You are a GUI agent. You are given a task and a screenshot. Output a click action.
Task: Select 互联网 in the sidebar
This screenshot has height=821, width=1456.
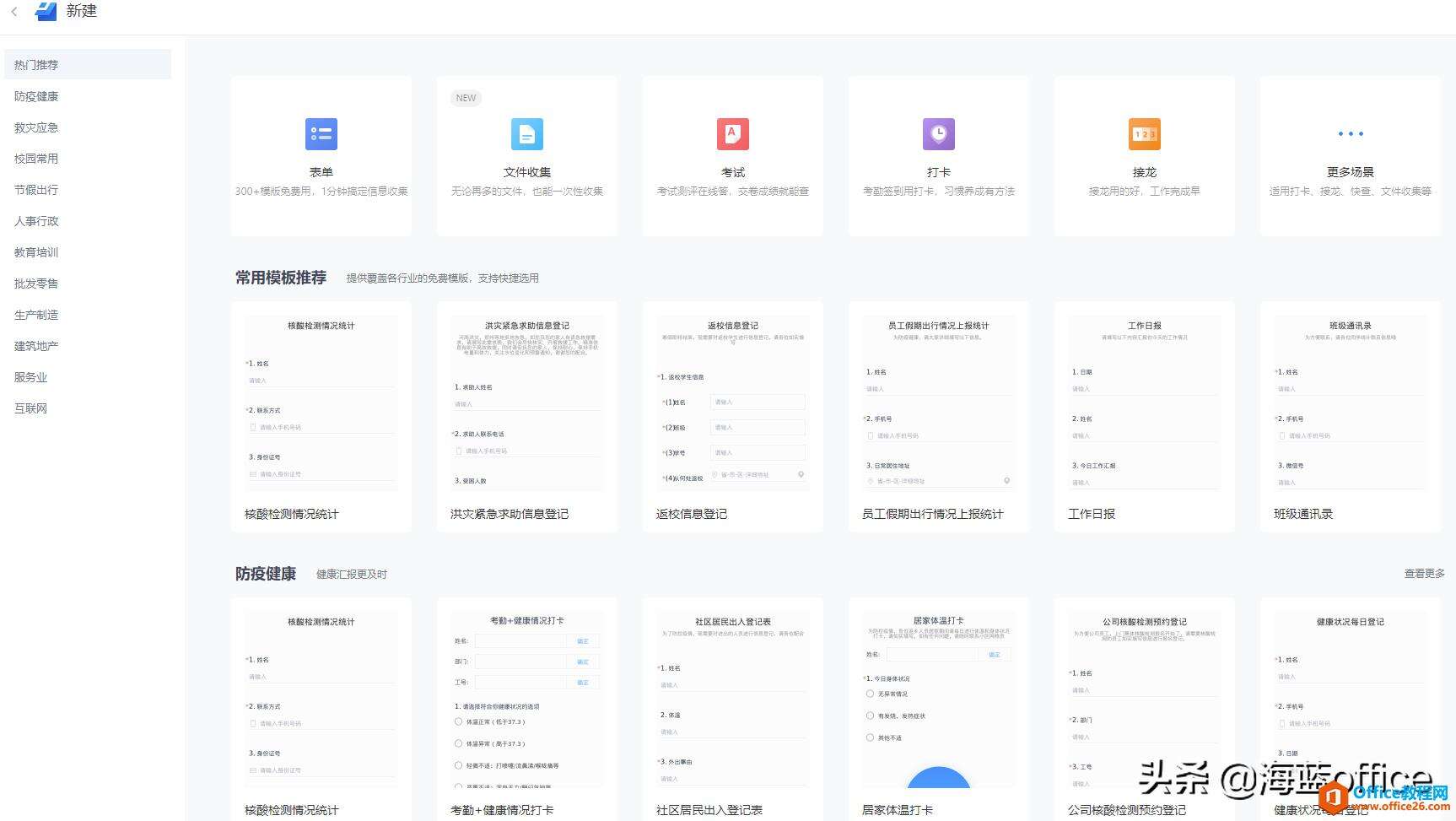pyautogui.click(x=30, y=408)
